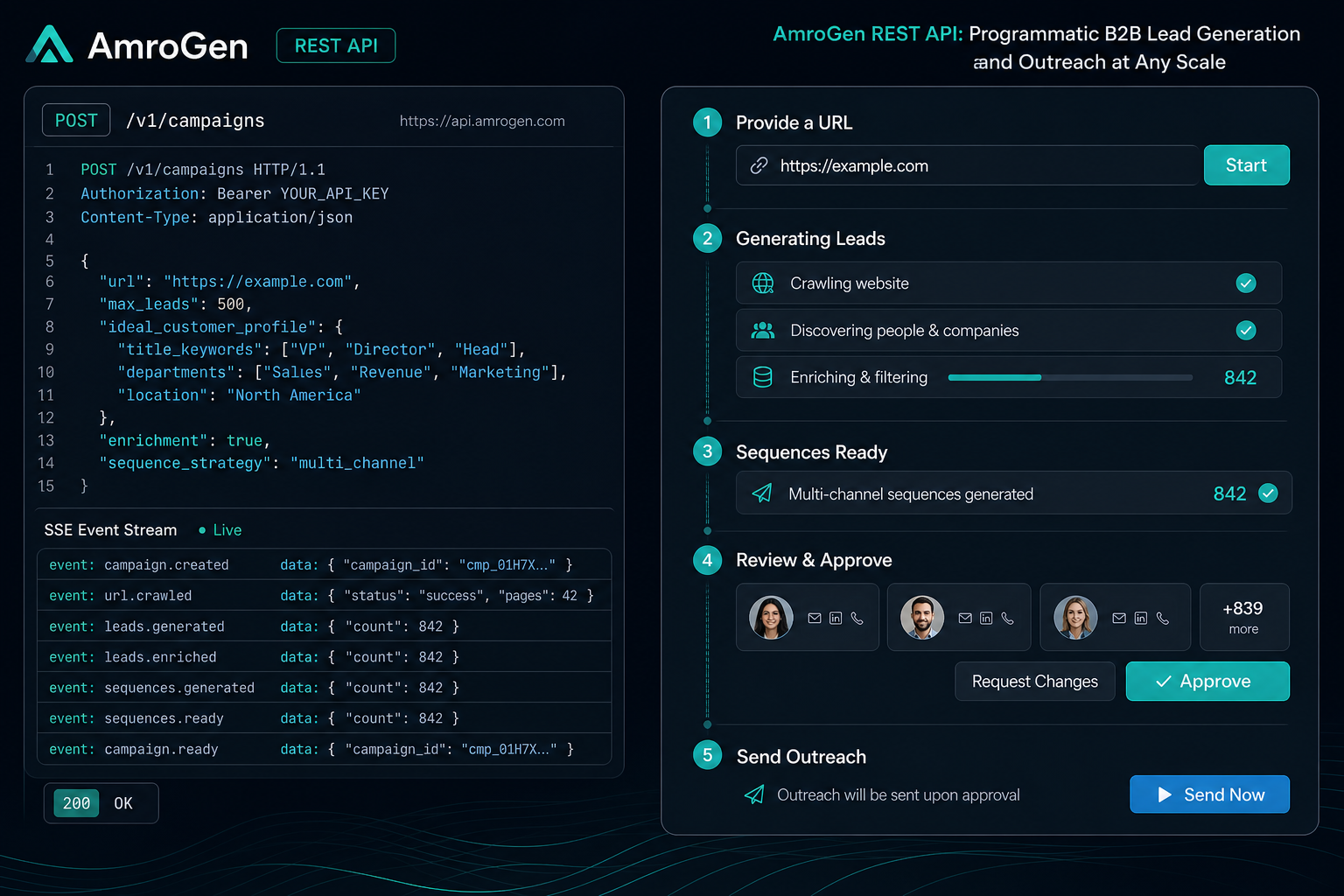Click the POST method badge
Screen dimensions: 1344x896
coord(76,121)
